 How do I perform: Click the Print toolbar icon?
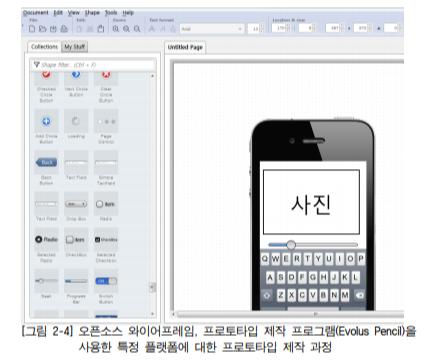tap(64, 29)
